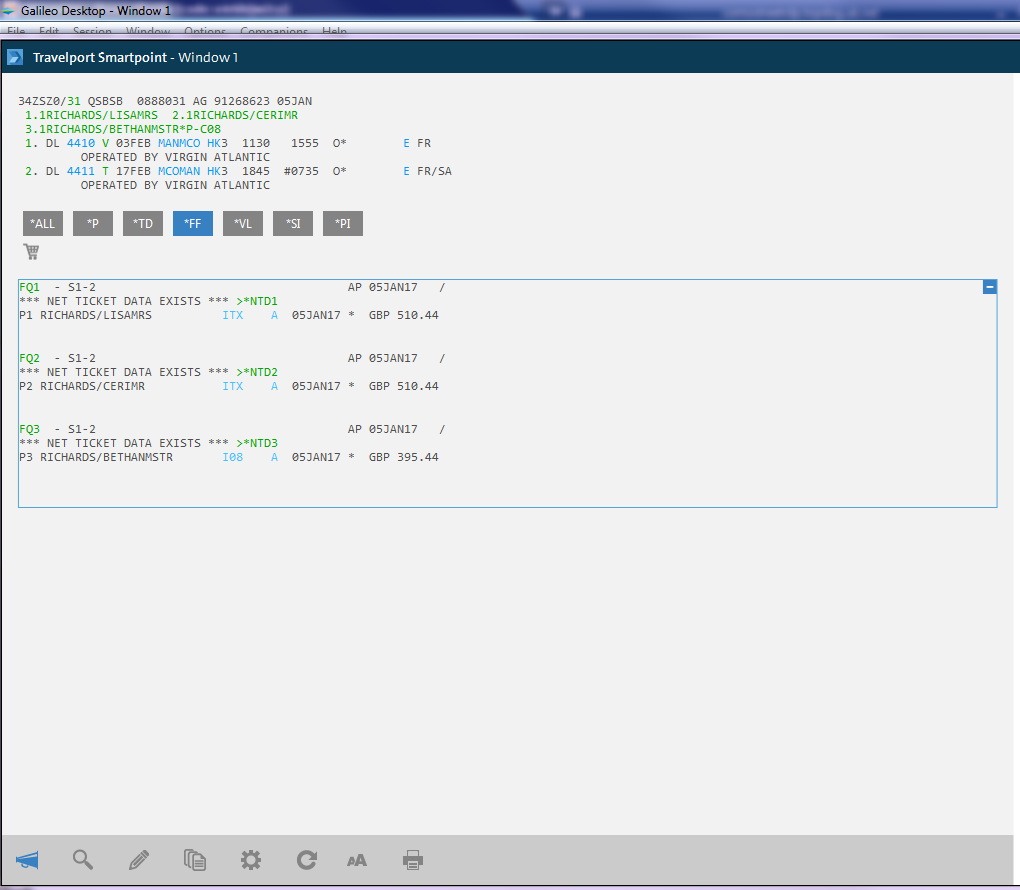Viewport: 1020px width, 890px height.
Task: Click ITX on the RICHARDS/CERIMR row
Action: [x=233, y=386]
